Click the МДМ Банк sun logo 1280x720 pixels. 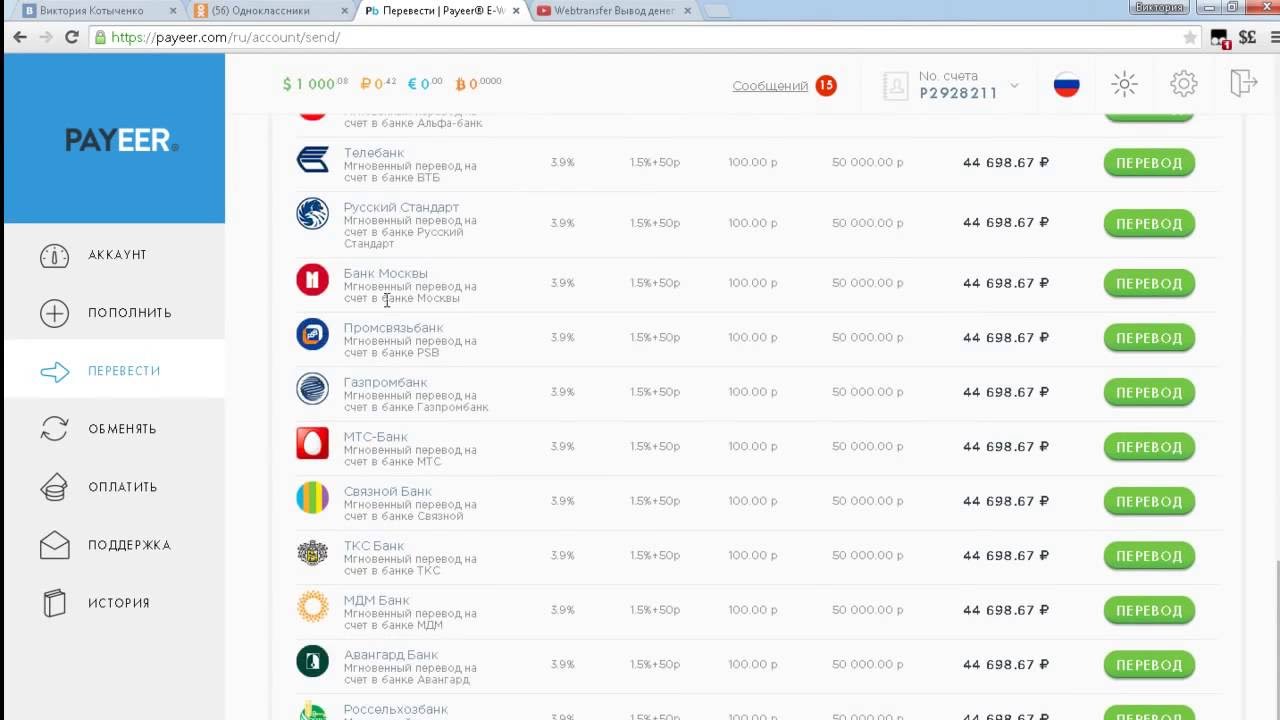pyautogui.click(x=312, y=606)
